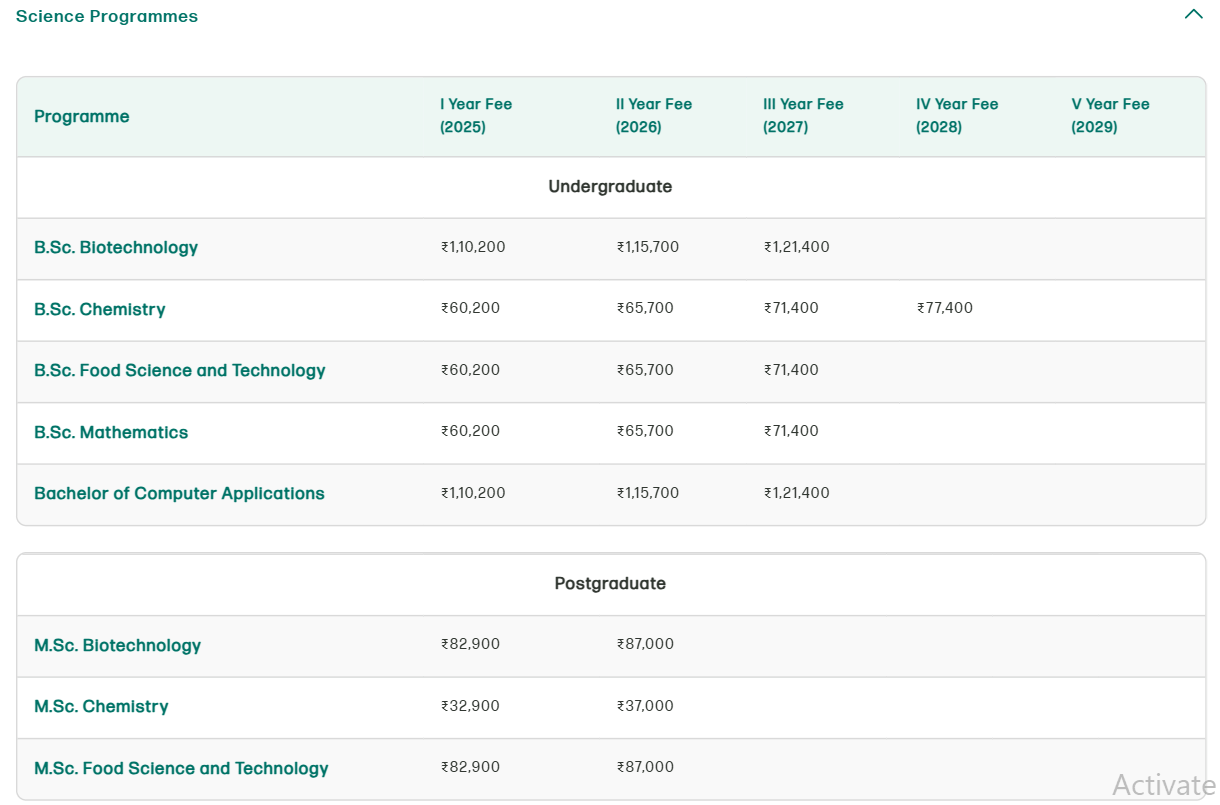Click the Programme column header

coord(81,116)
